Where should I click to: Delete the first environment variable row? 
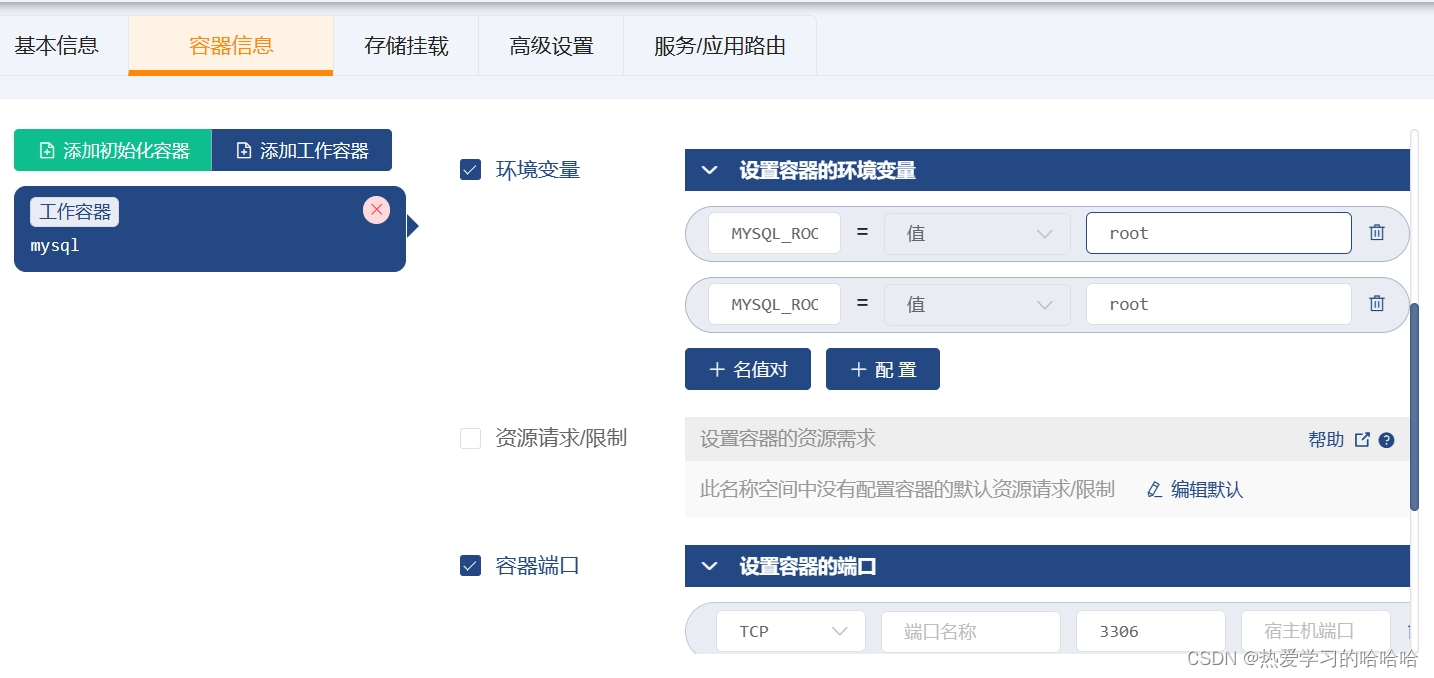(1377, 232)
